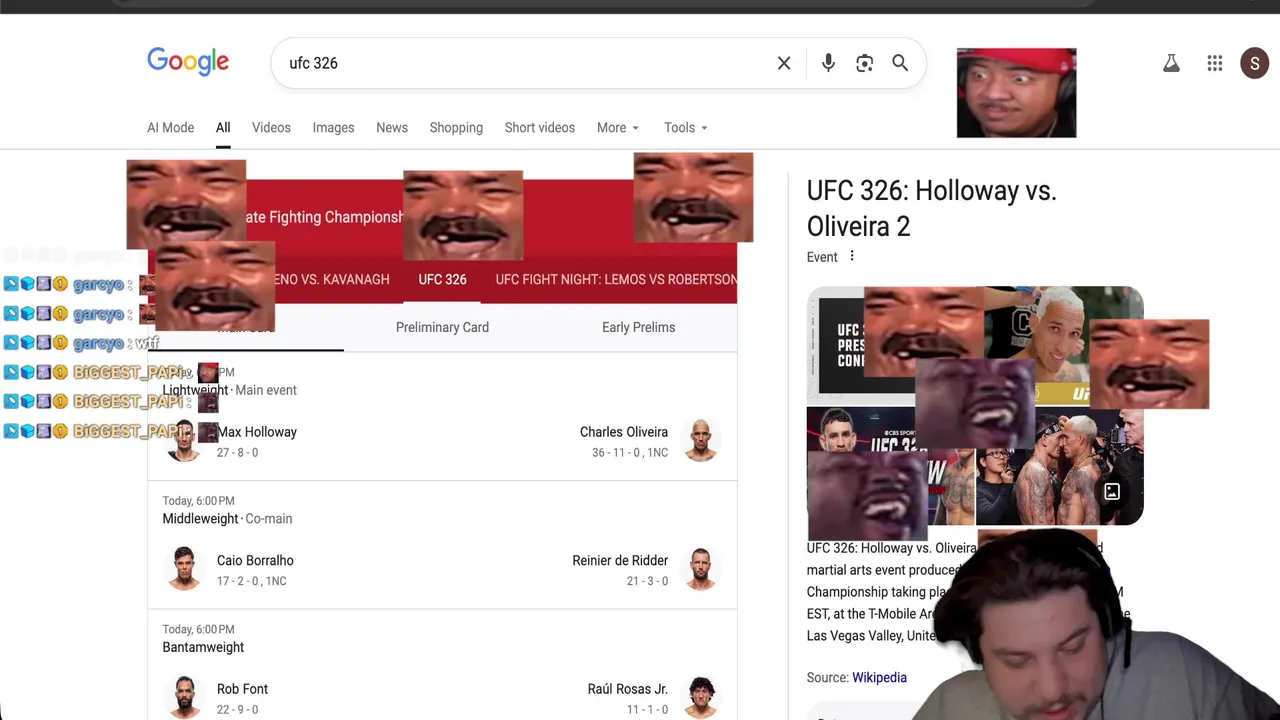1280x720 pixels.
Task: Click record 17 - 2 - 0, 1NC
Action: tap(252, 581)
